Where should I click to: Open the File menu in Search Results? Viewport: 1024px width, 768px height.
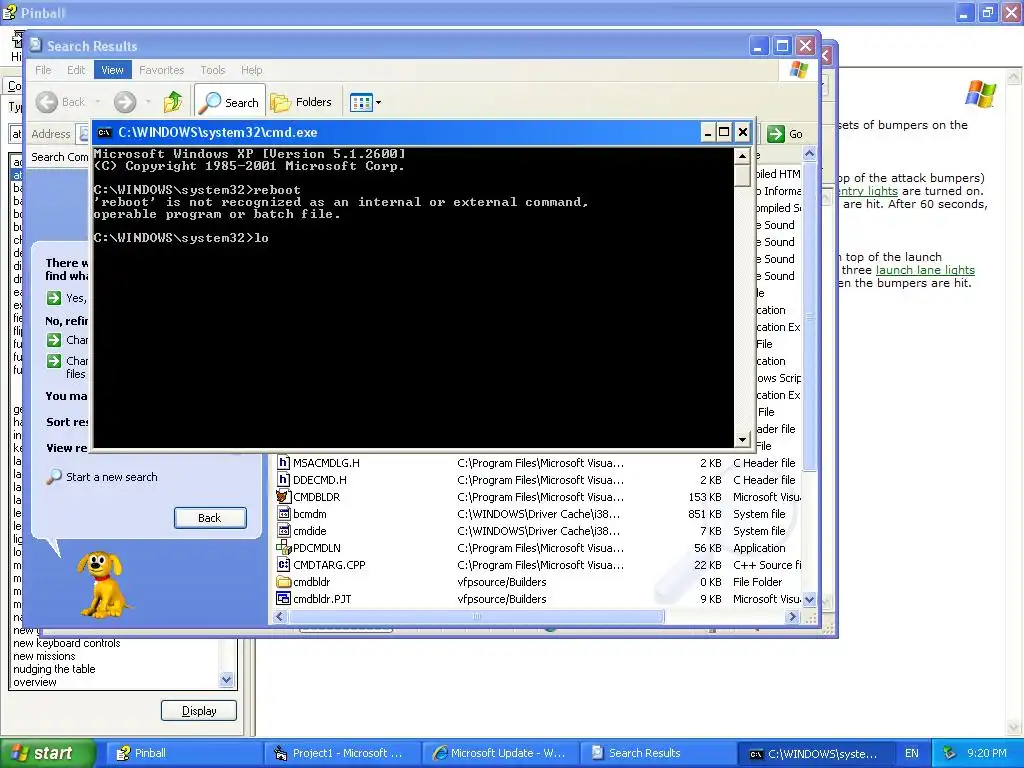coord(43,70)
